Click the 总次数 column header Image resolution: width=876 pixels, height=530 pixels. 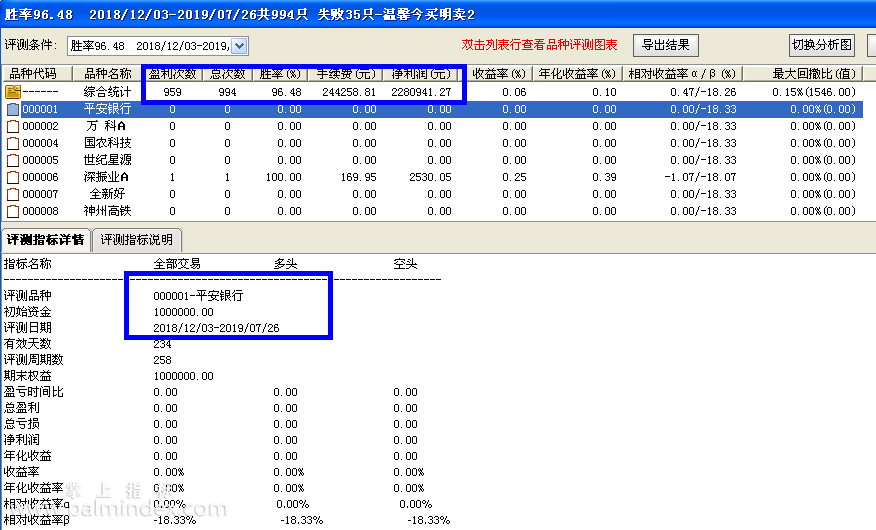tap(227, 74)
